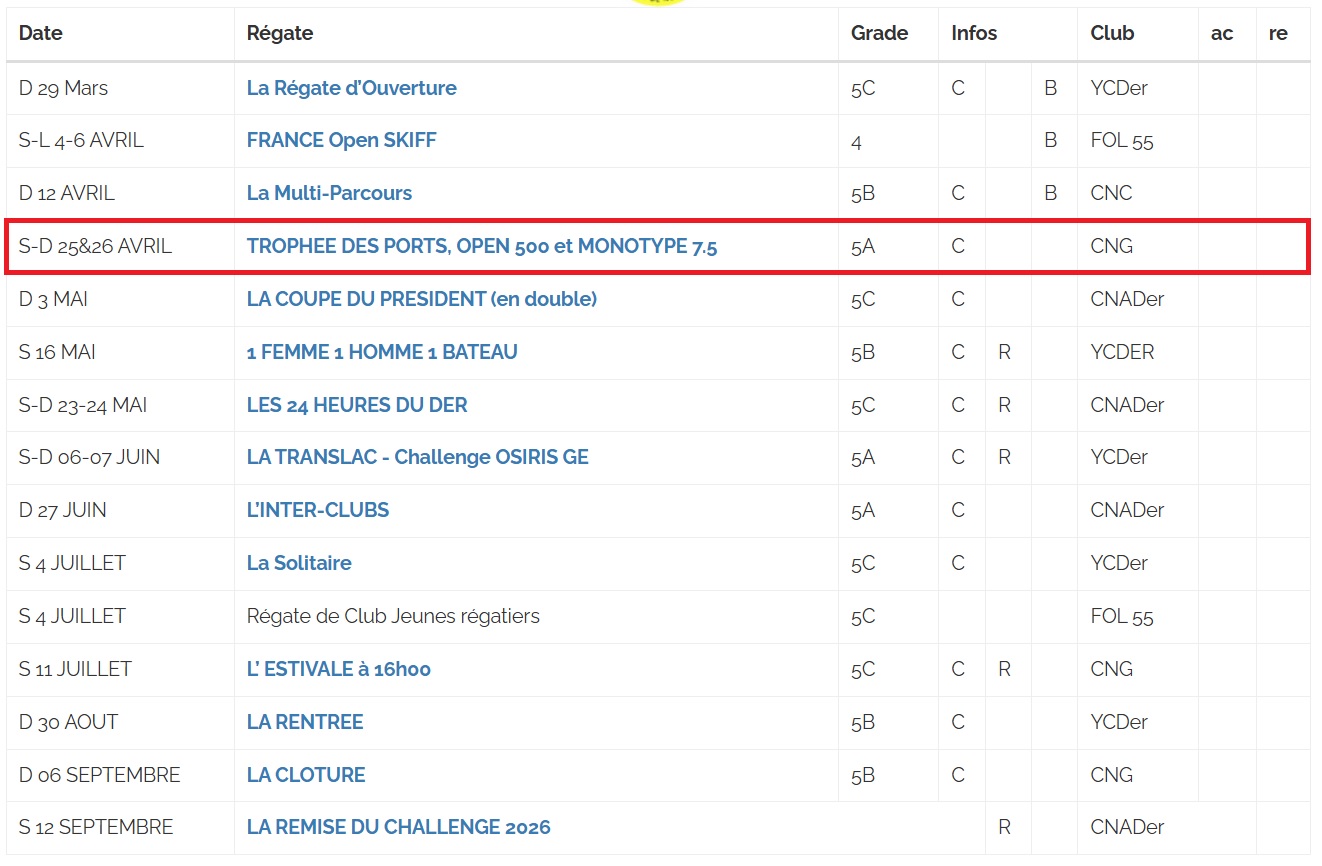Open La Multi-Parcours regatta page
The image size is (1322, 866).
[x=329, y=193]
